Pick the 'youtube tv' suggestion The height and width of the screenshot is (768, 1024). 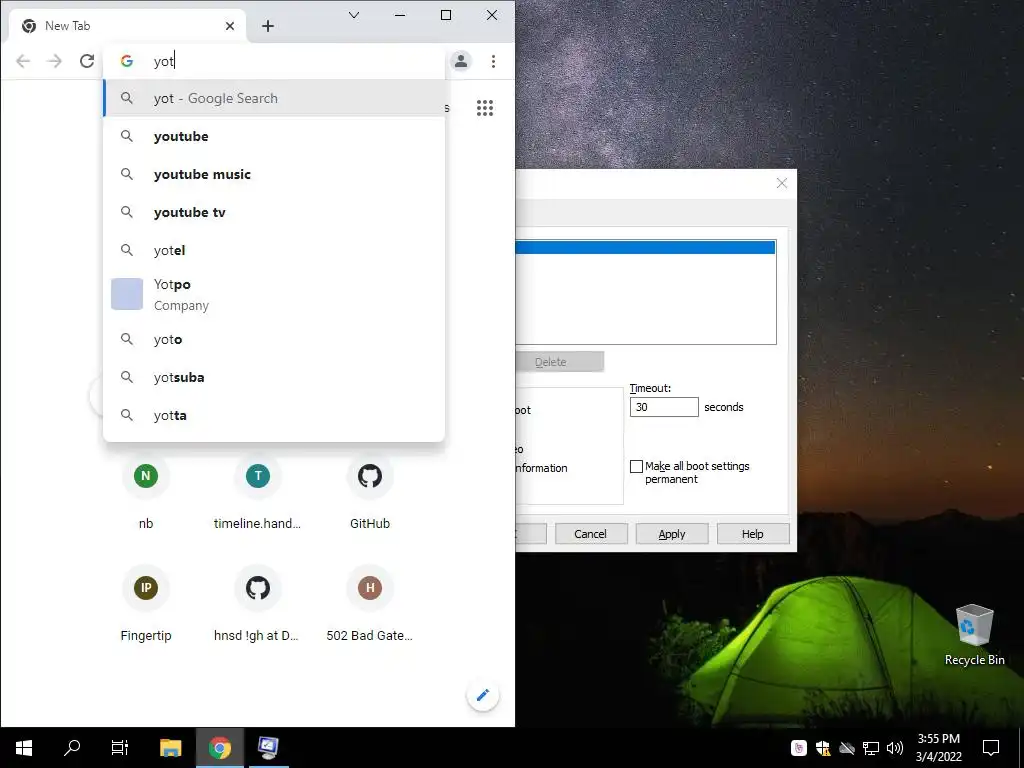click(x=274, y=212)
